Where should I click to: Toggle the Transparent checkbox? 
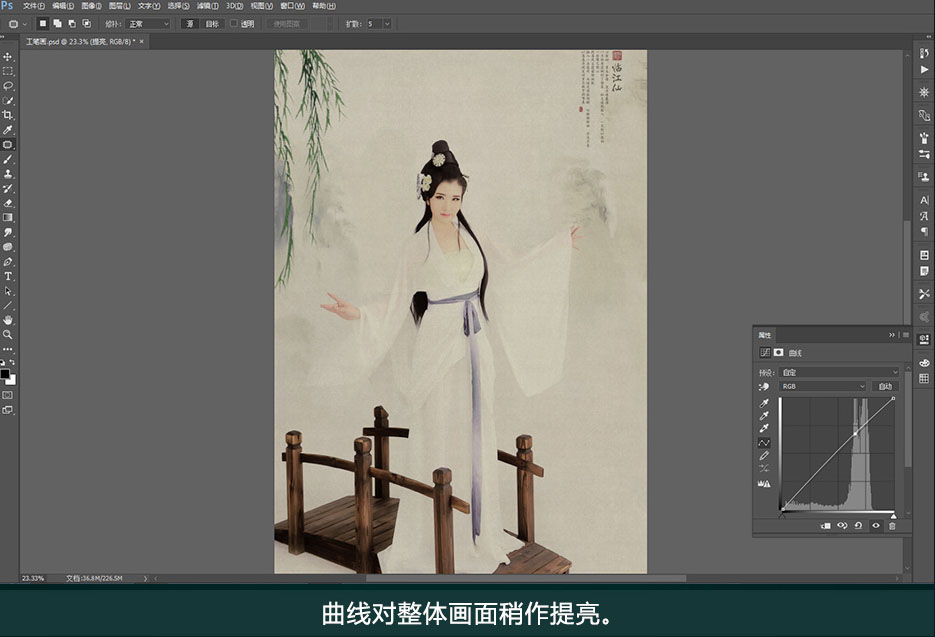[234, 24]
